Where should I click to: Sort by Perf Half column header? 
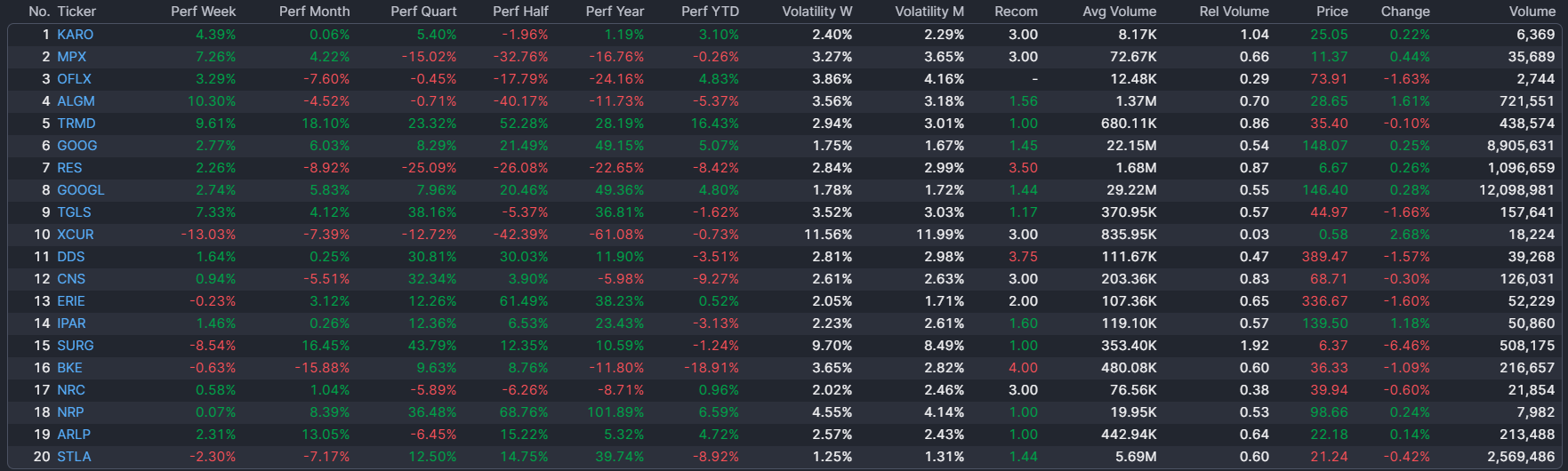[x=520, y=12]
